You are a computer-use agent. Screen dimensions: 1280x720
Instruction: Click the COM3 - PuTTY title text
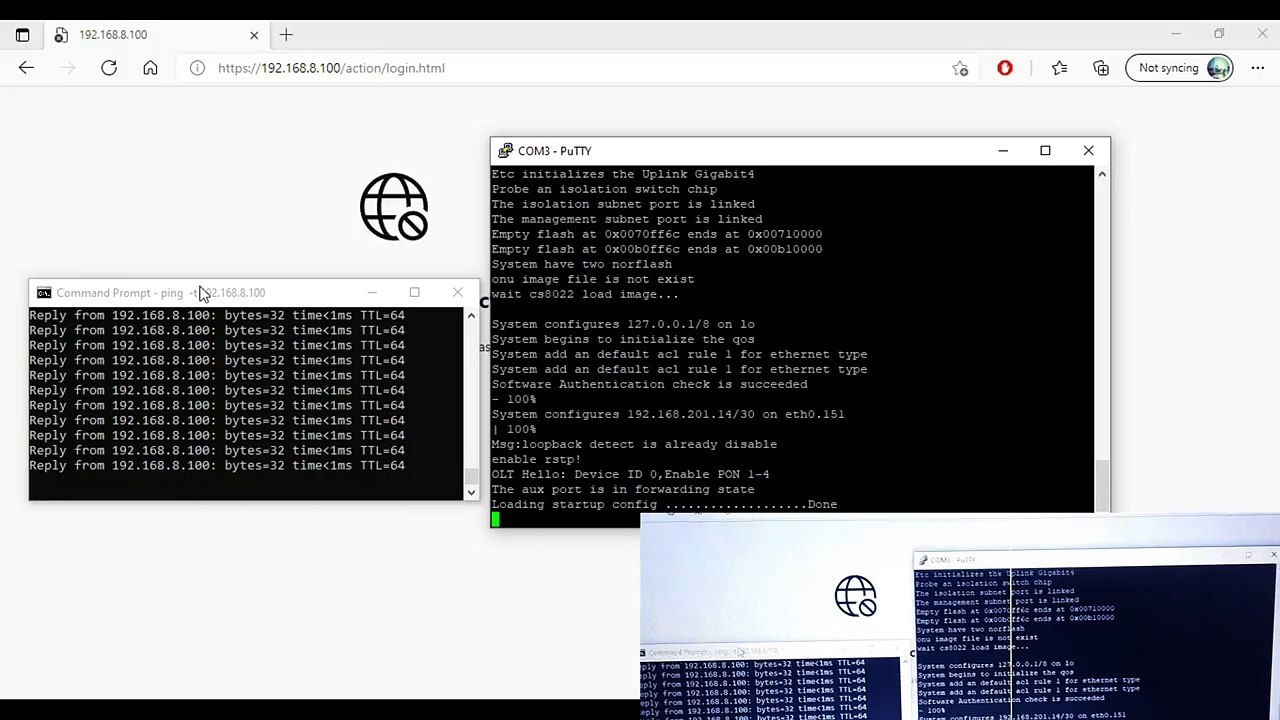click(x=554, y=151)
